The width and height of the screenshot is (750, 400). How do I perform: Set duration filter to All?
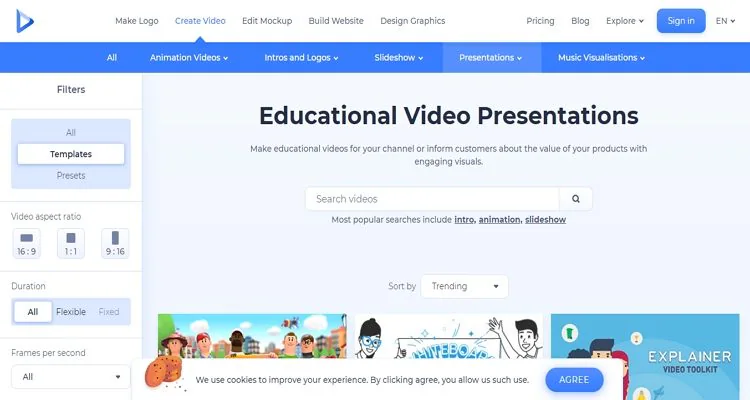point(33,312)
